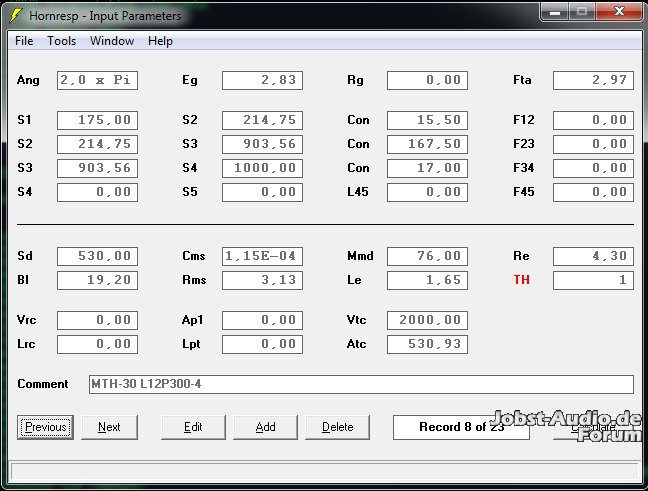648x491 pixels.
Task: Click the Record 8 of 23 indicator
Action: coord(460,427)
